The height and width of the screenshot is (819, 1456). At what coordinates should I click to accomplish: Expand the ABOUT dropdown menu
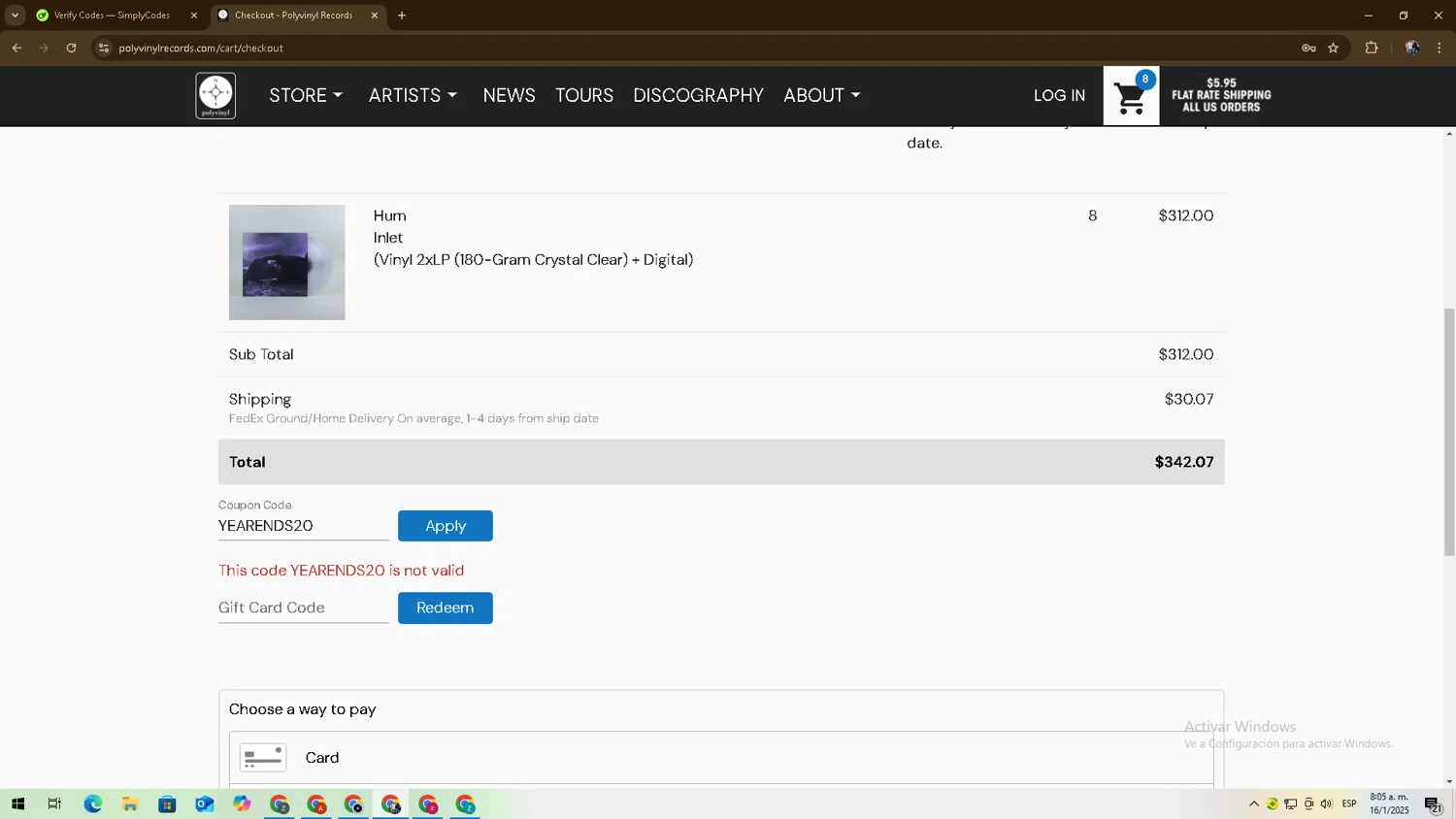(822, 95)
